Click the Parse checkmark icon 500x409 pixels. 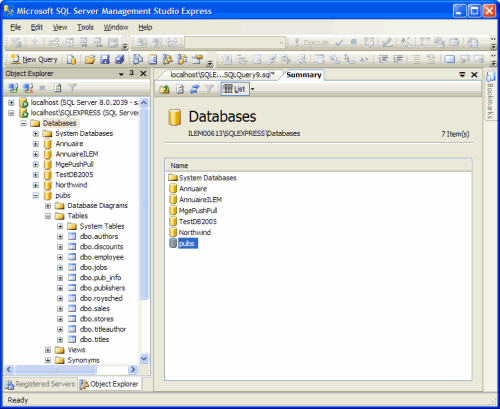tap(339, 42)
